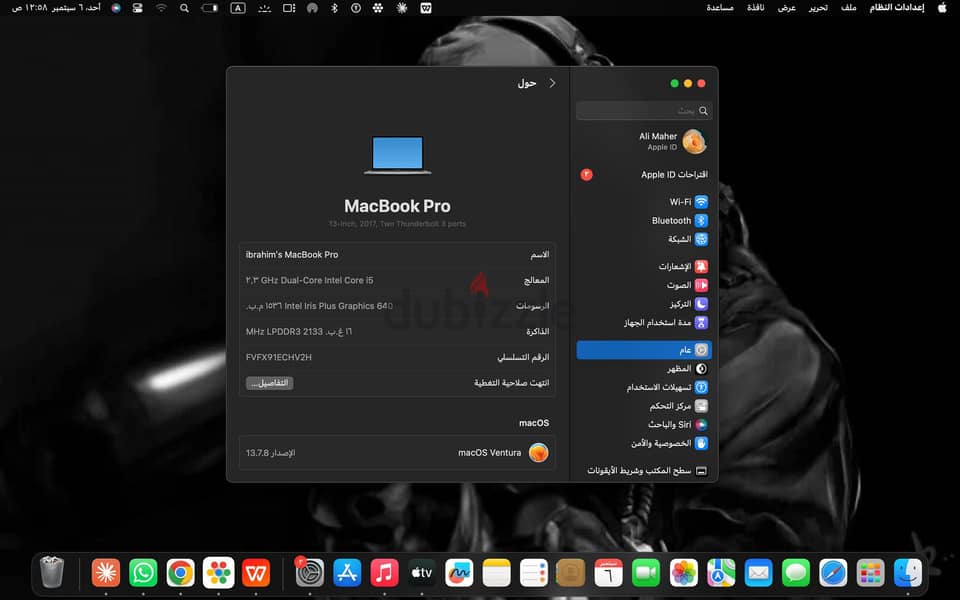
Task: Open the مساعدة help menu
Action: coord(720,7)
